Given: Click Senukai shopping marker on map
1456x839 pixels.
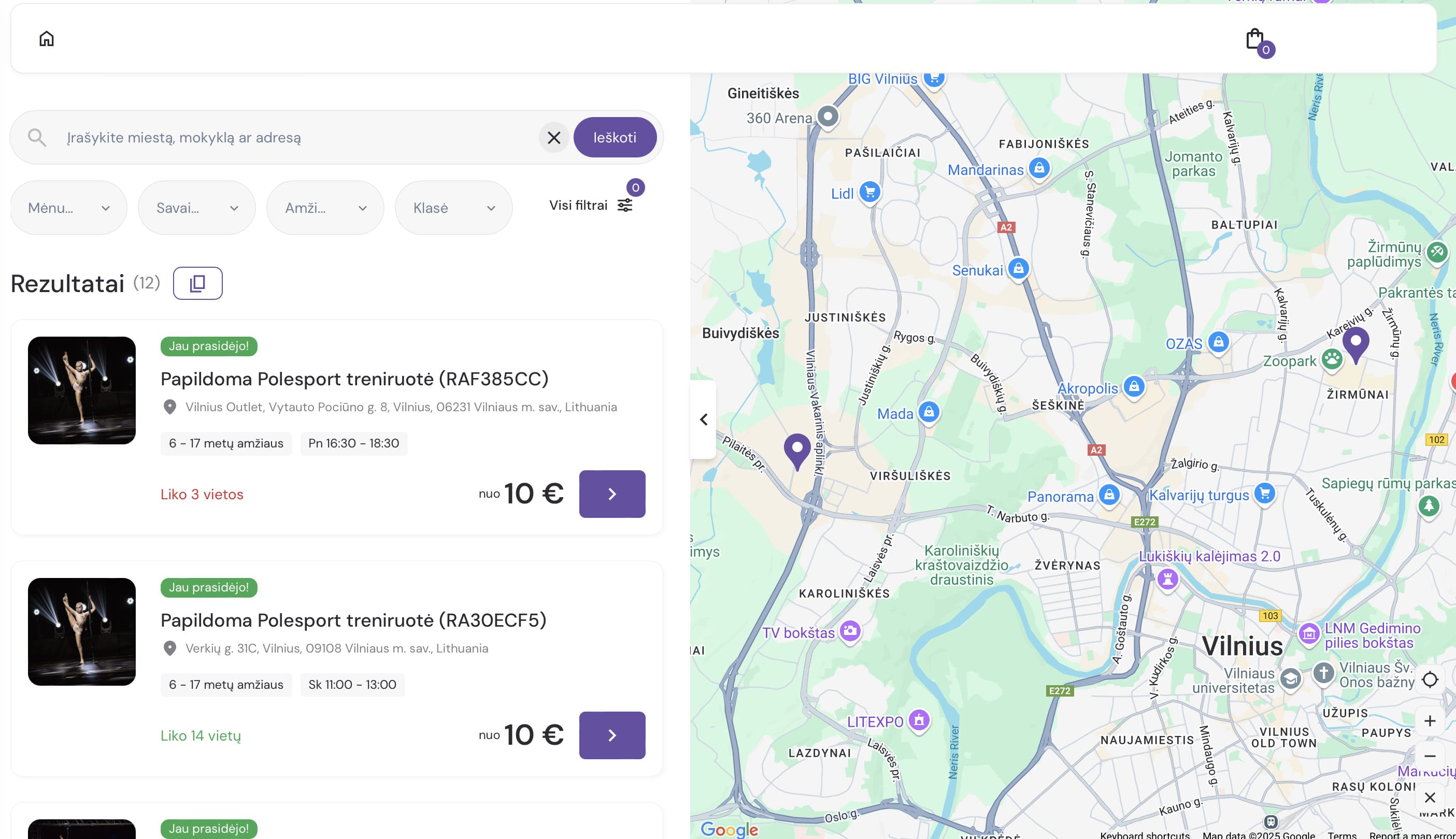Looking at the screenshot, I should [x=1019, y=268].
